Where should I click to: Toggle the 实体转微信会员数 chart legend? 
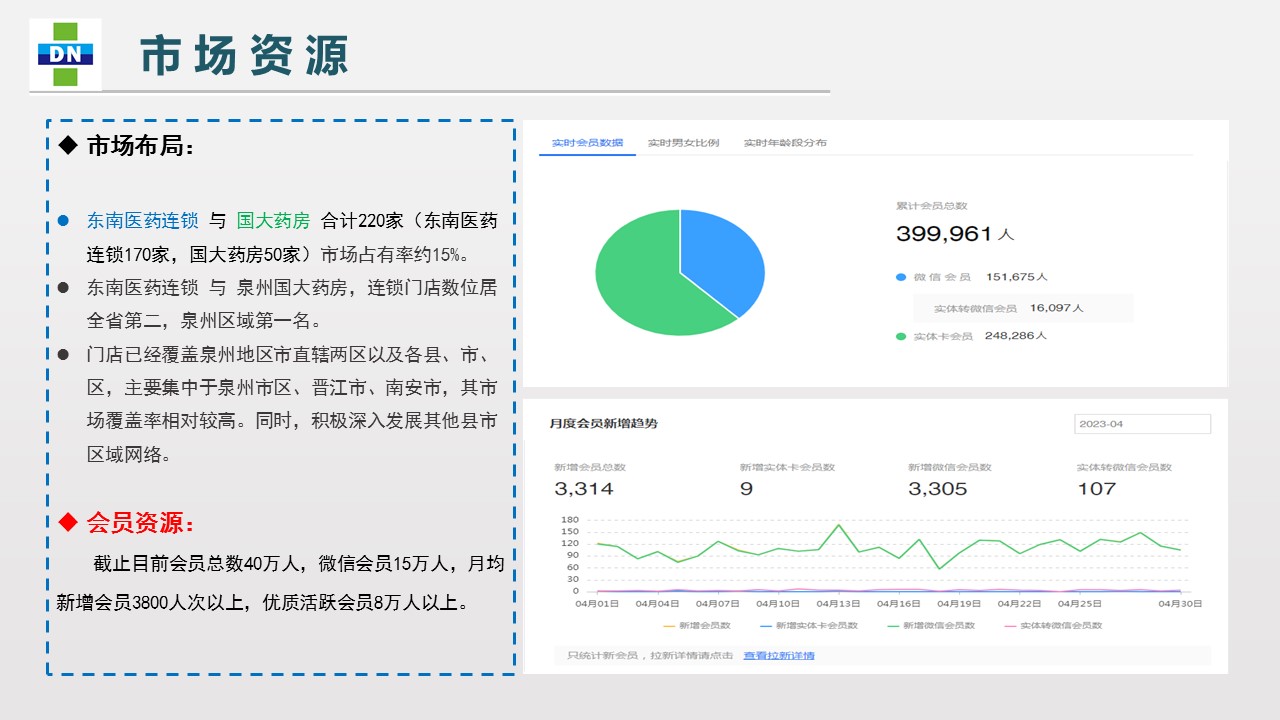click(x=1054, y=626)
